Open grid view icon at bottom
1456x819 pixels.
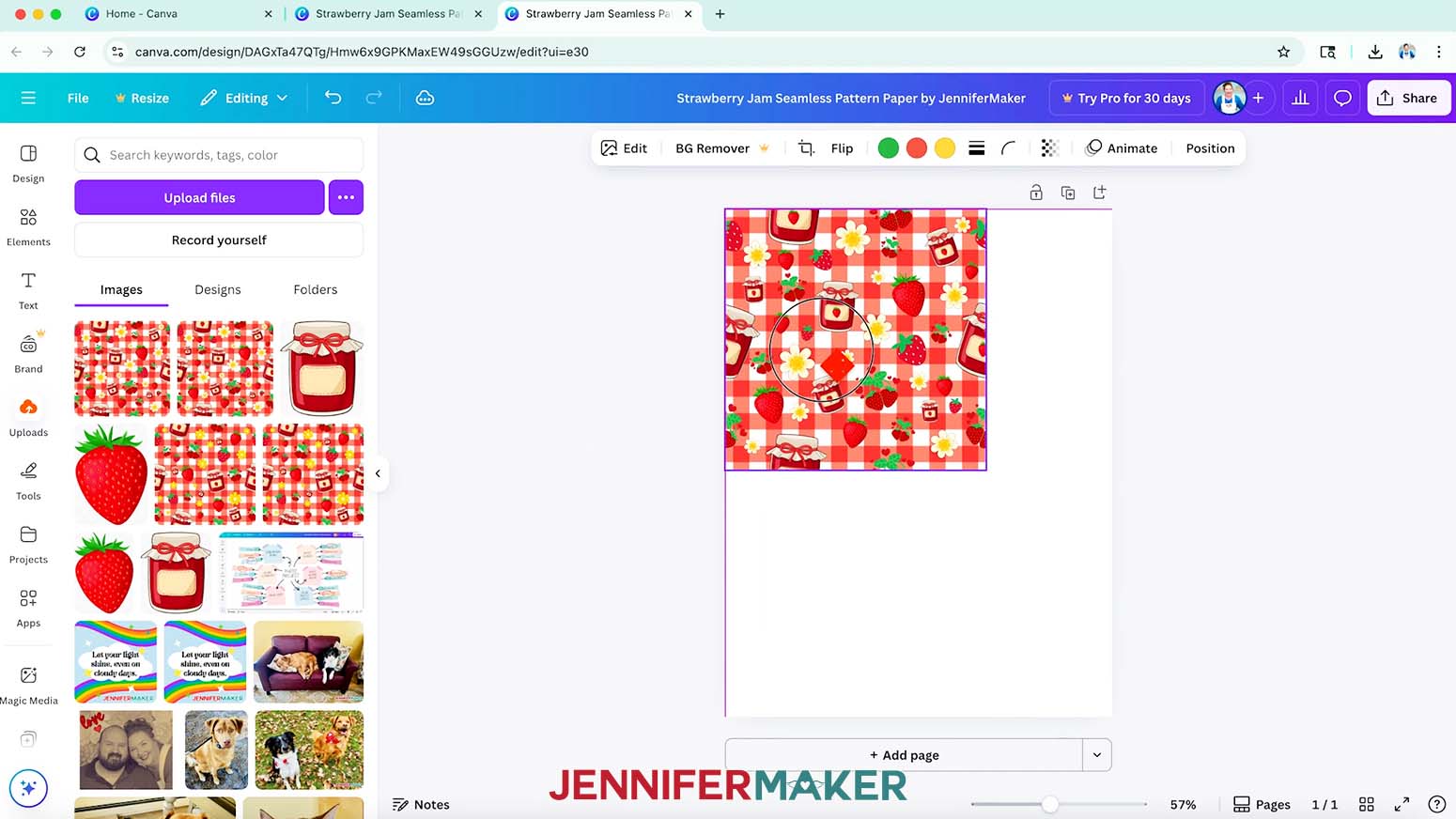coord(1367,804)
